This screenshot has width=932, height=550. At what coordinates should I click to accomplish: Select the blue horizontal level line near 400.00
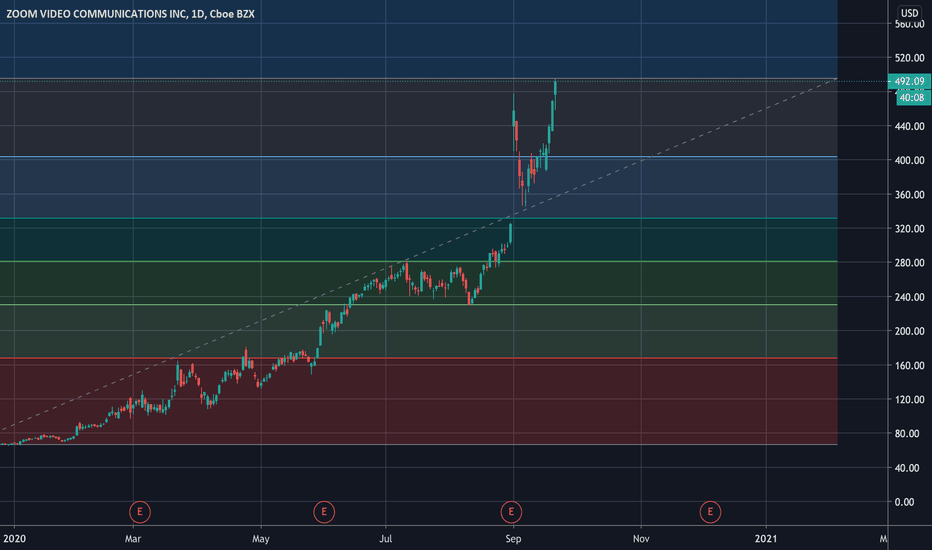coord(418,157)
